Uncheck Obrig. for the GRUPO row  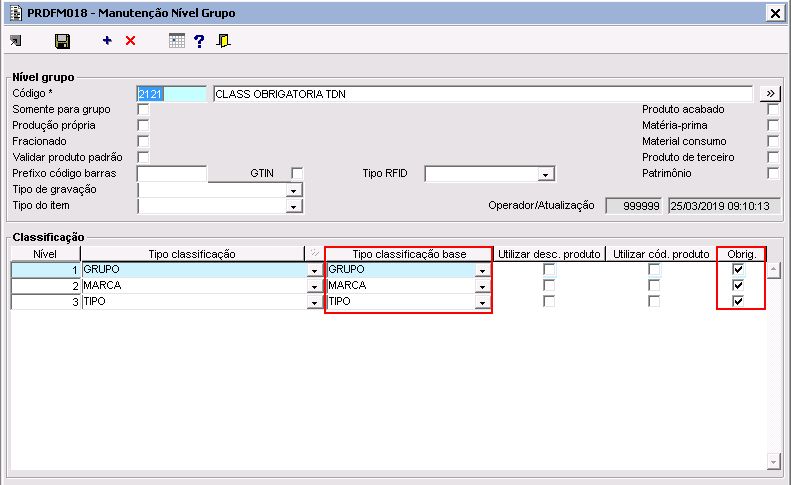pos(738,270)
